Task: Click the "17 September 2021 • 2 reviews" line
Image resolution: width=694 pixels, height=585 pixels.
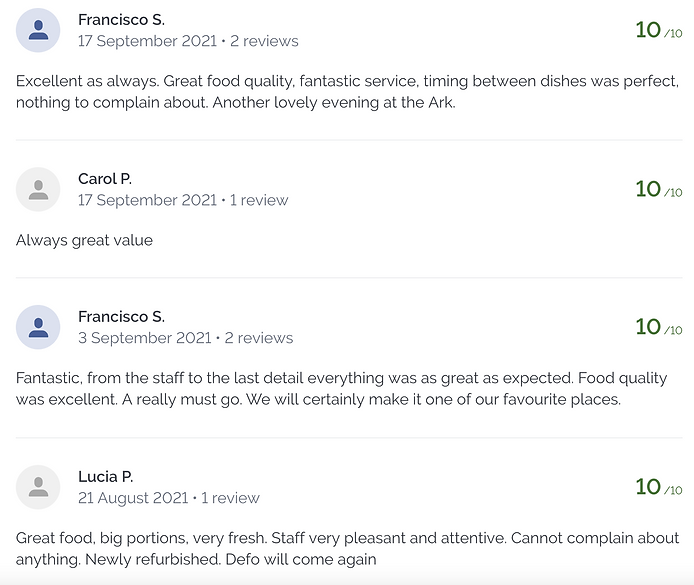Action: [188, 42]
